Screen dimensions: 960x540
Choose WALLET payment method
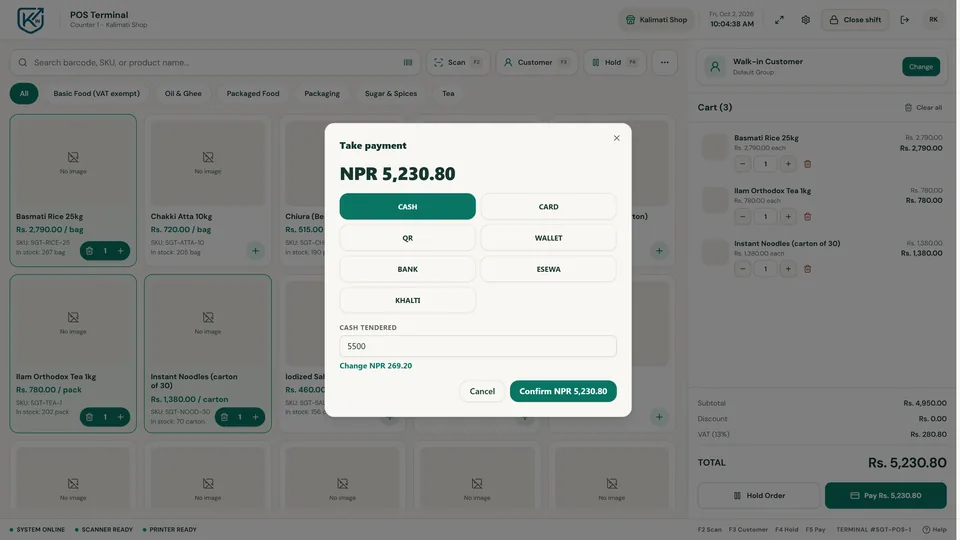click(x=548, y=238)
